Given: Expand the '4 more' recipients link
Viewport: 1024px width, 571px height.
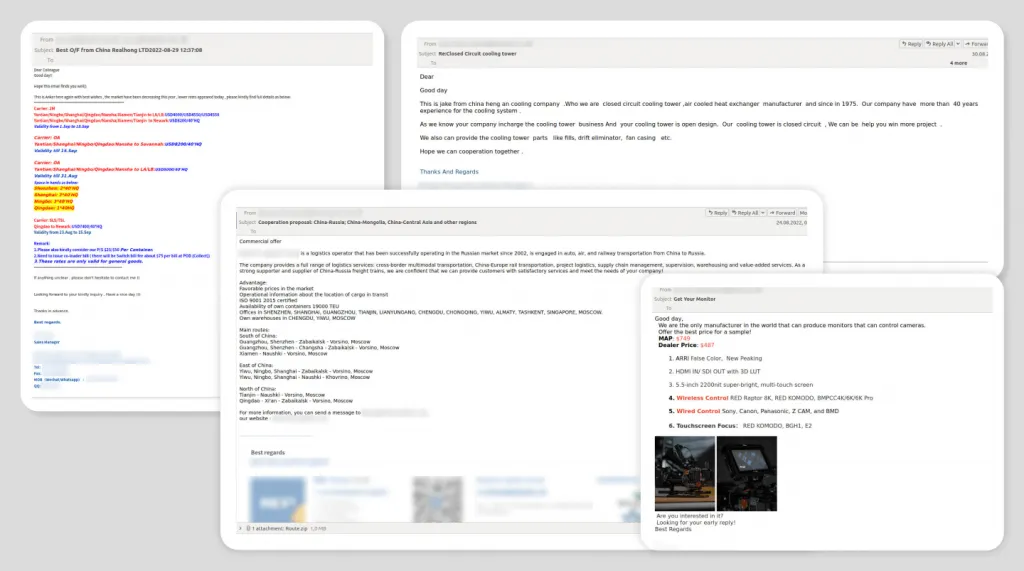Looking at the screenshot, I should pos(958,62).
